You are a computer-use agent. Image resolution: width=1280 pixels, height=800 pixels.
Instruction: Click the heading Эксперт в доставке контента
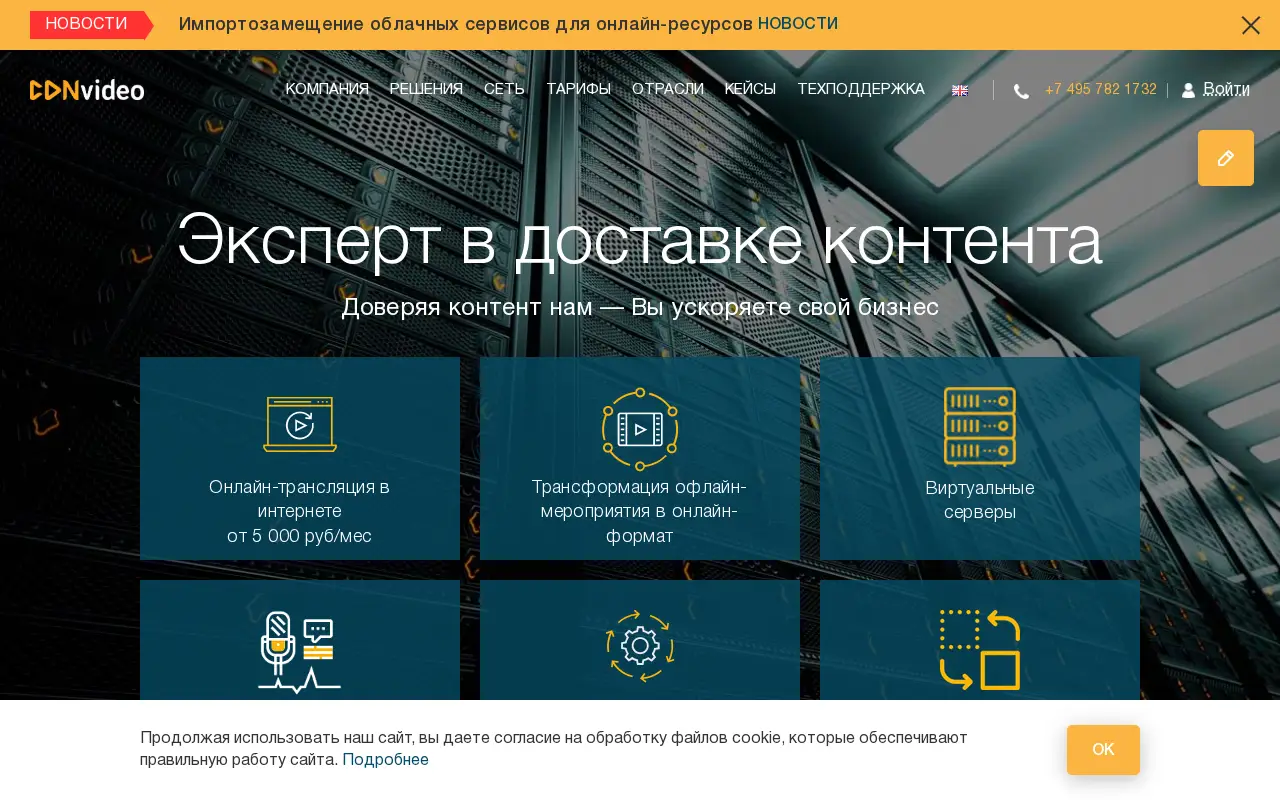(640, 241)
